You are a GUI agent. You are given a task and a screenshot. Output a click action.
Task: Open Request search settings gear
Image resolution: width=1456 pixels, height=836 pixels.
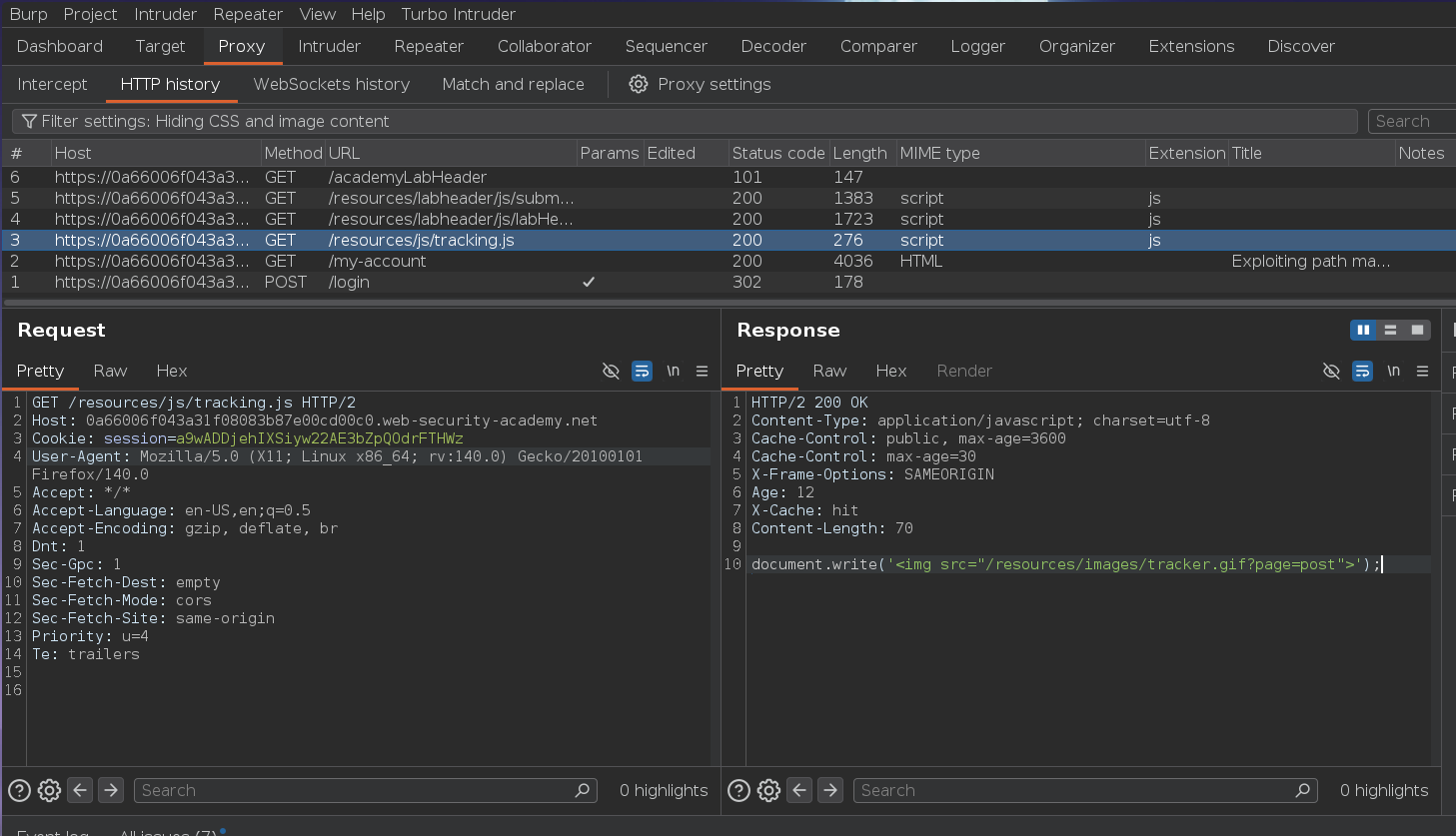pos(49,790)
